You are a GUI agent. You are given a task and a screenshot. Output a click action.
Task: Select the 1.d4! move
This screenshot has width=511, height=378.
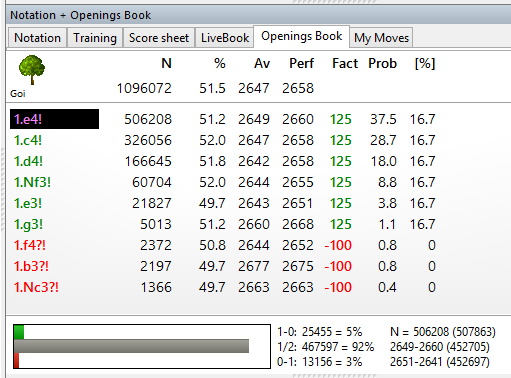28,161
